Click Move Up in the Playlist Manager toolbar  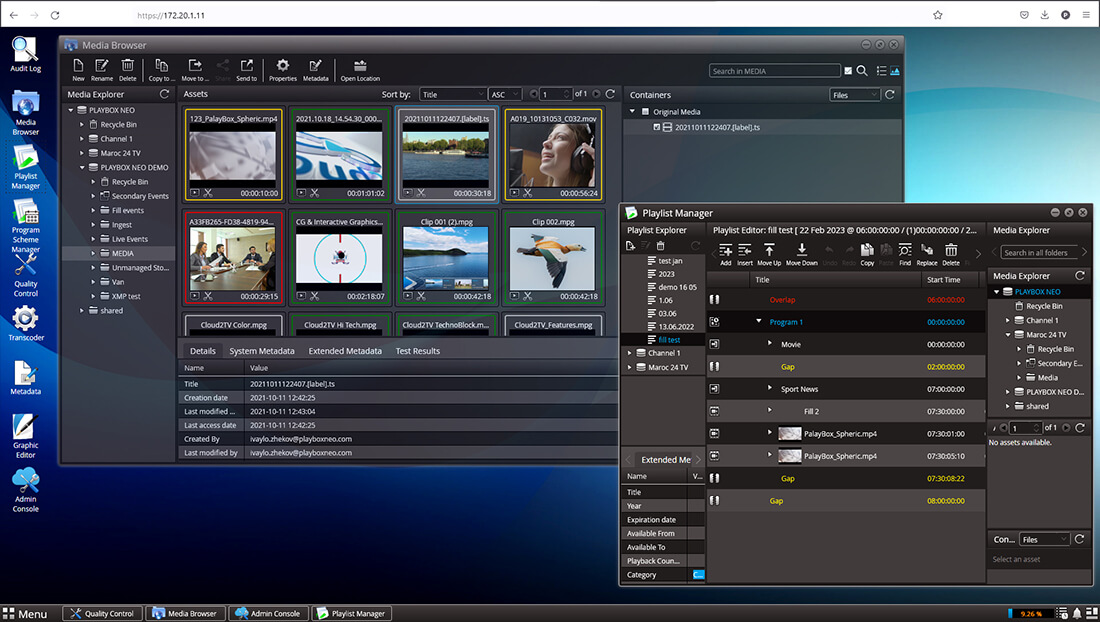[769, 254]
